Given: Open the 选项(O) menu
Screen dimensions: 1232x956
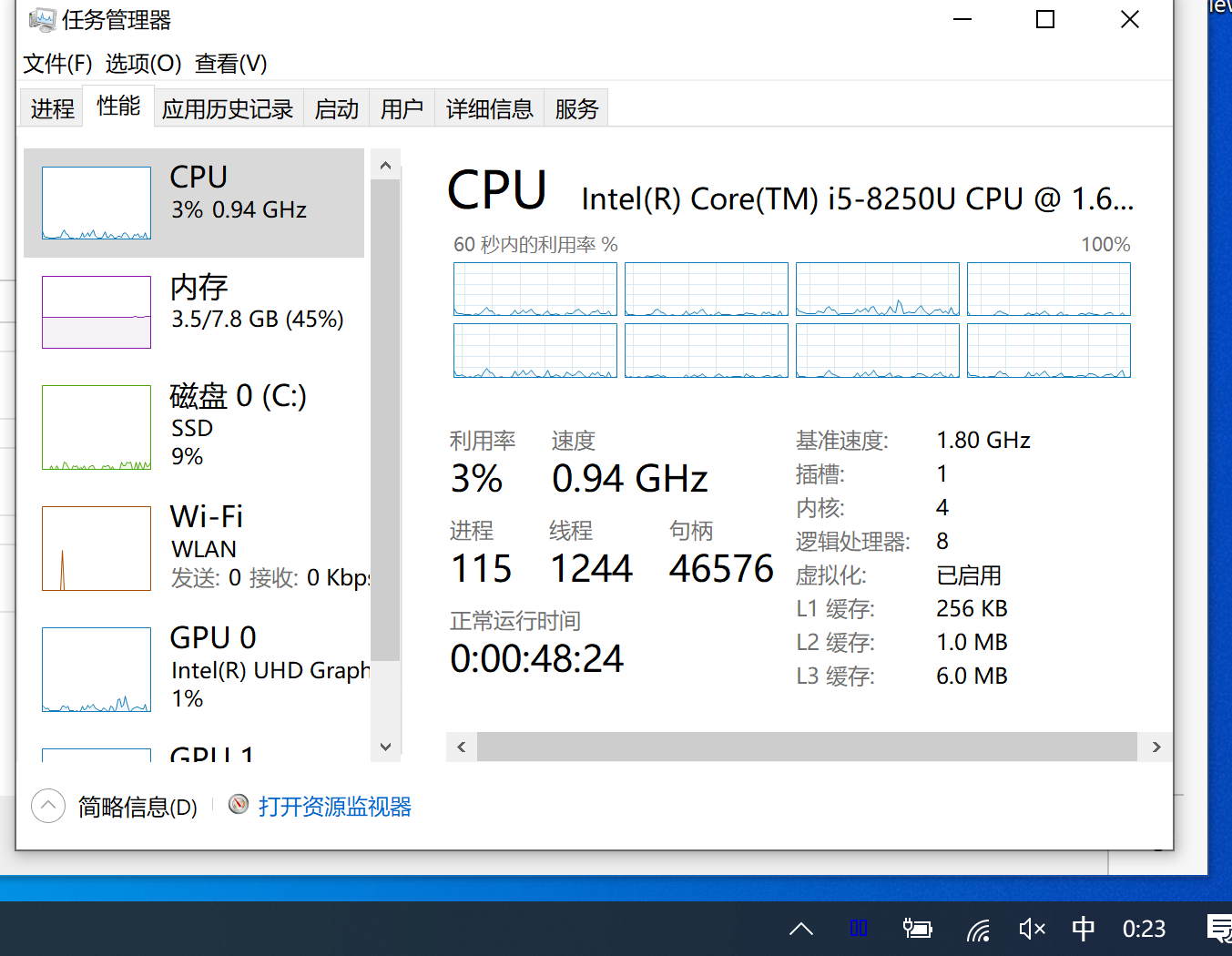Looking at the screenshot, I should click(x=143, y=64).
